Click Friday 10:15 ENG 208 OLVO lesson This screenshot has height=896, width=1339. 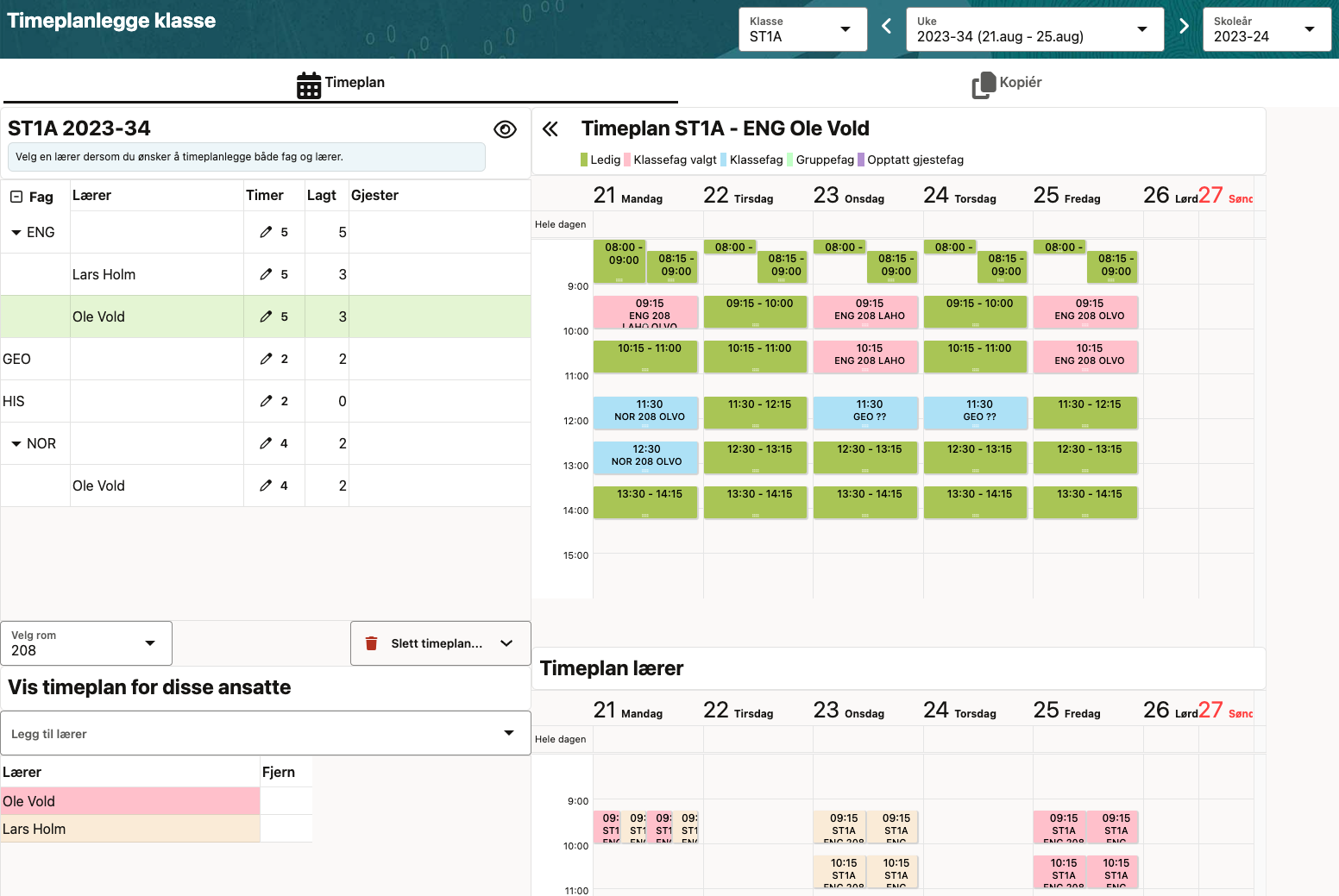point(1085,356)
